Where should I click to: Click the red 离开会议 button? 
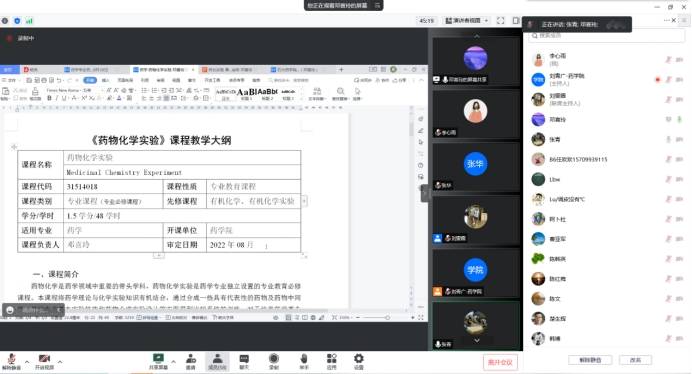500,363
